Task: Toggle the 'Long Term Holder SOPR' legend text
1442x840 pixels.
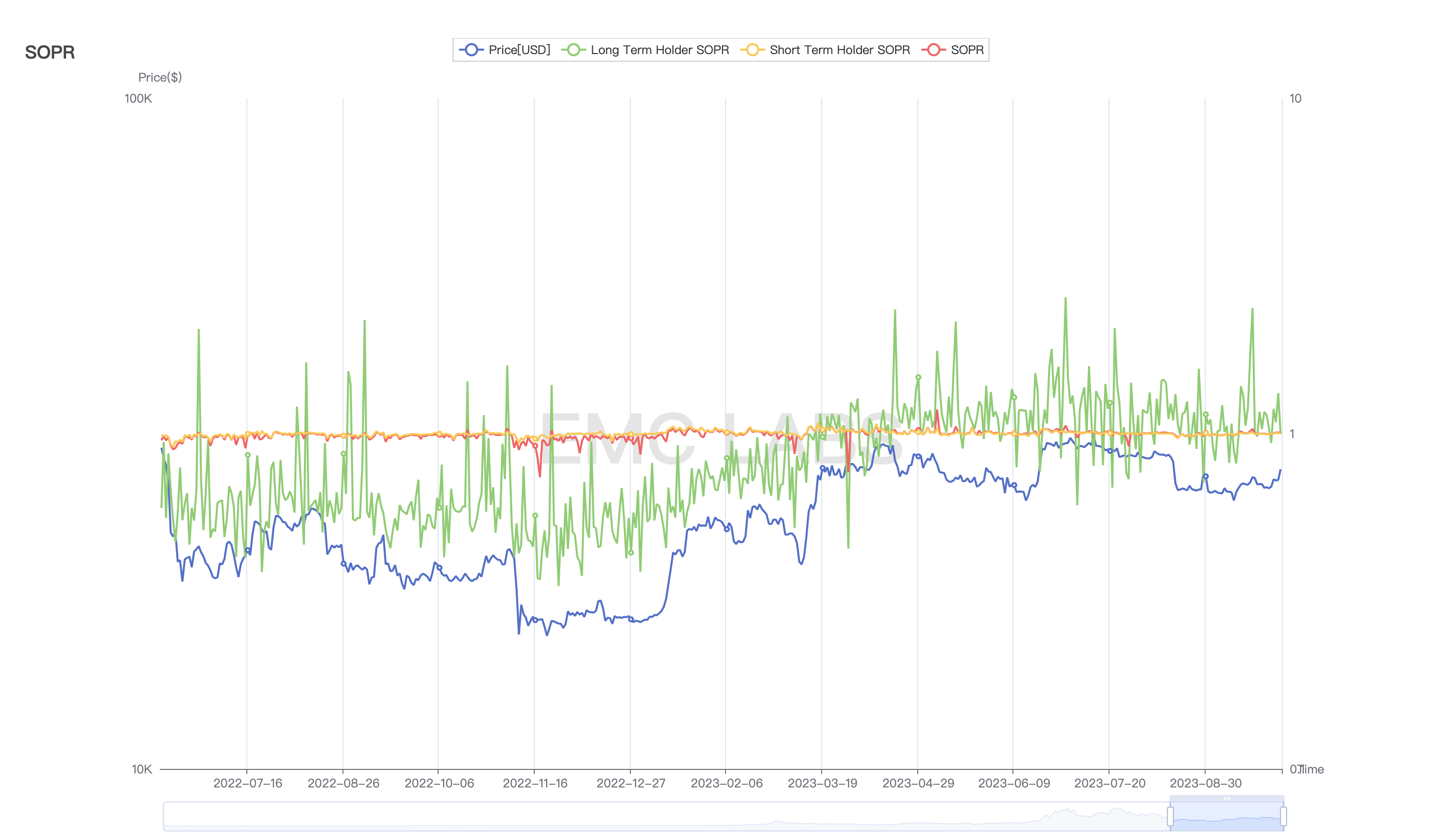Action: pyautogui.click(x=659, y=50)
